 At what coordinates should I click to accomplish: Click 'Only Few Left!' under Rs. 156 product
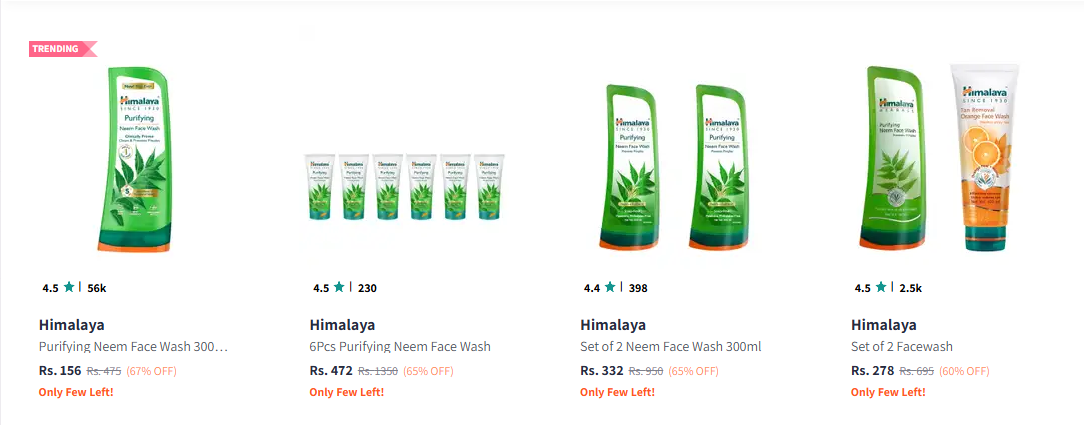pyautogui.click(x=76, y=393)
